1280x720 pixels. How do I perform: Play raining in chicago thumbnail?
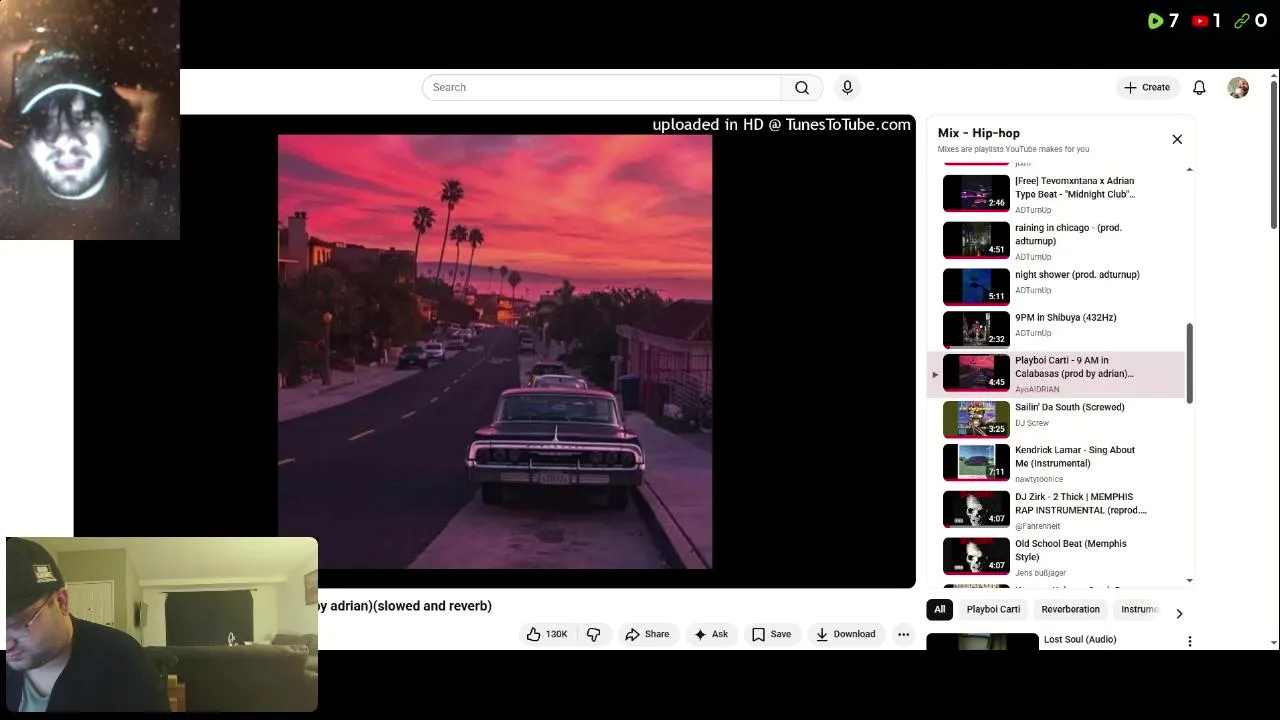tap(976, 240)
